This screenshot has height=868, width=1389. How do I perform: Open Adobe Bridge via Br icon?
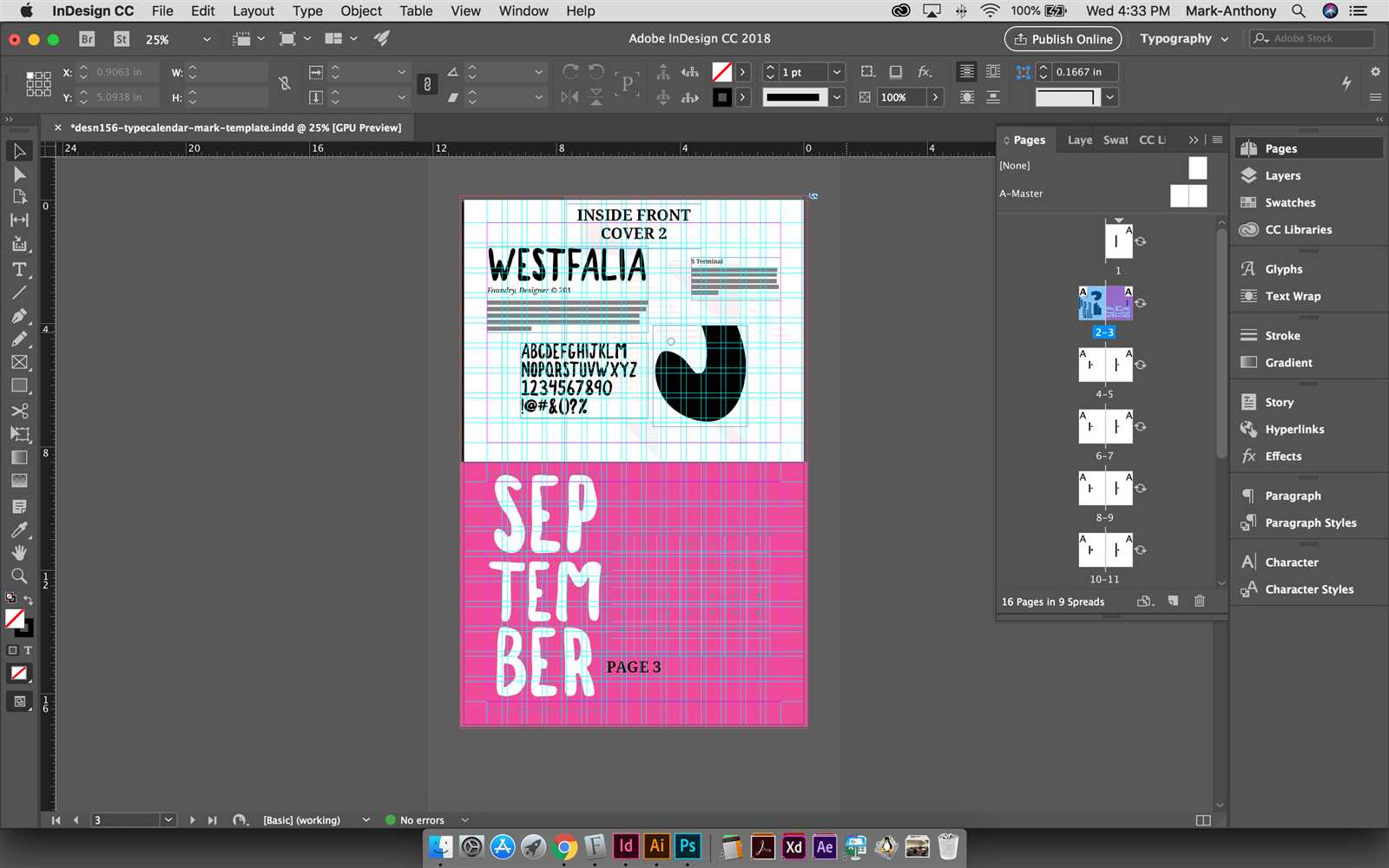pos(87,39)
